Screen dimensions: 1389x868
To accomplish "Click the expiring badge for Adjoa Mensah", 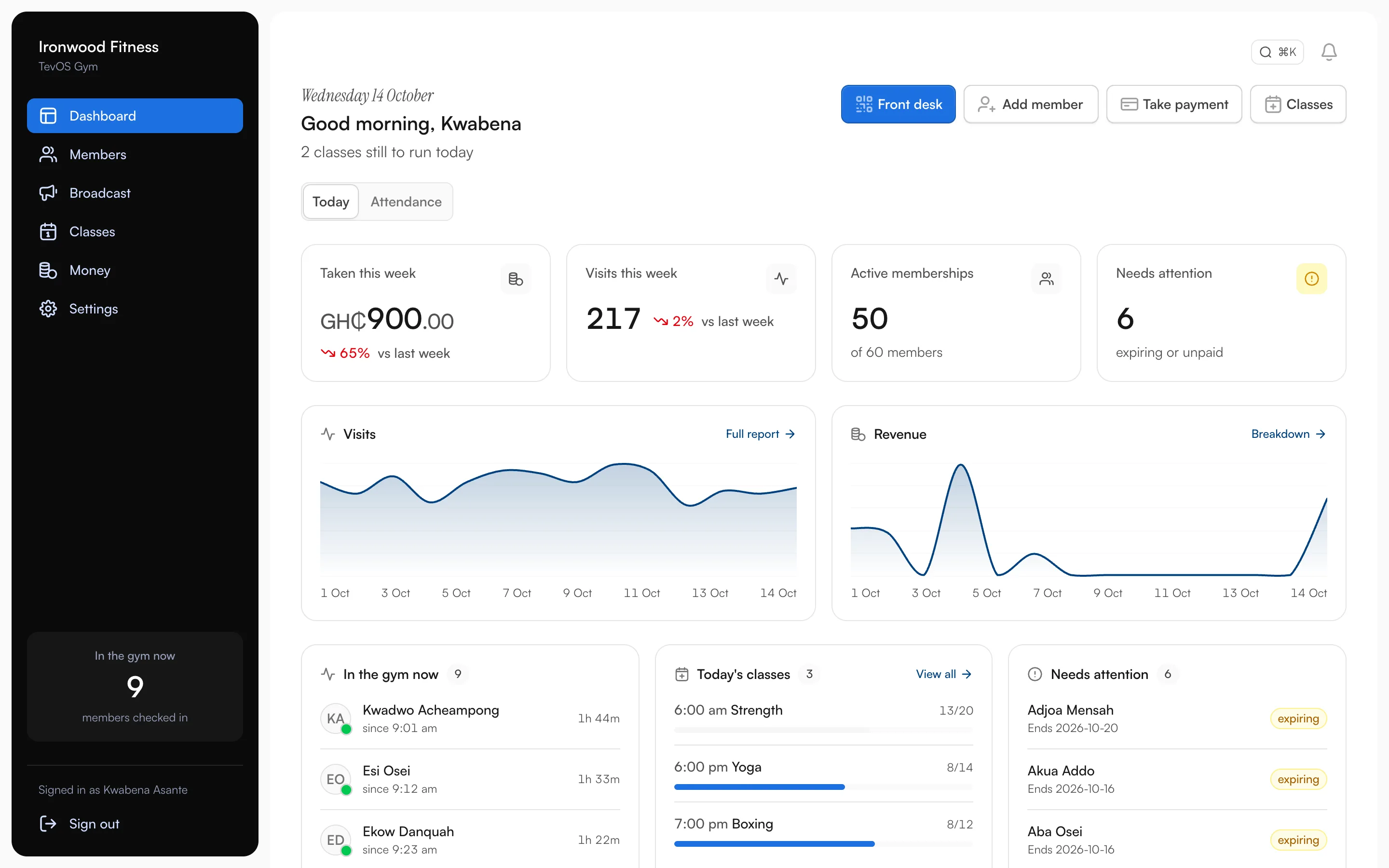I will [x=1298, y=719].
